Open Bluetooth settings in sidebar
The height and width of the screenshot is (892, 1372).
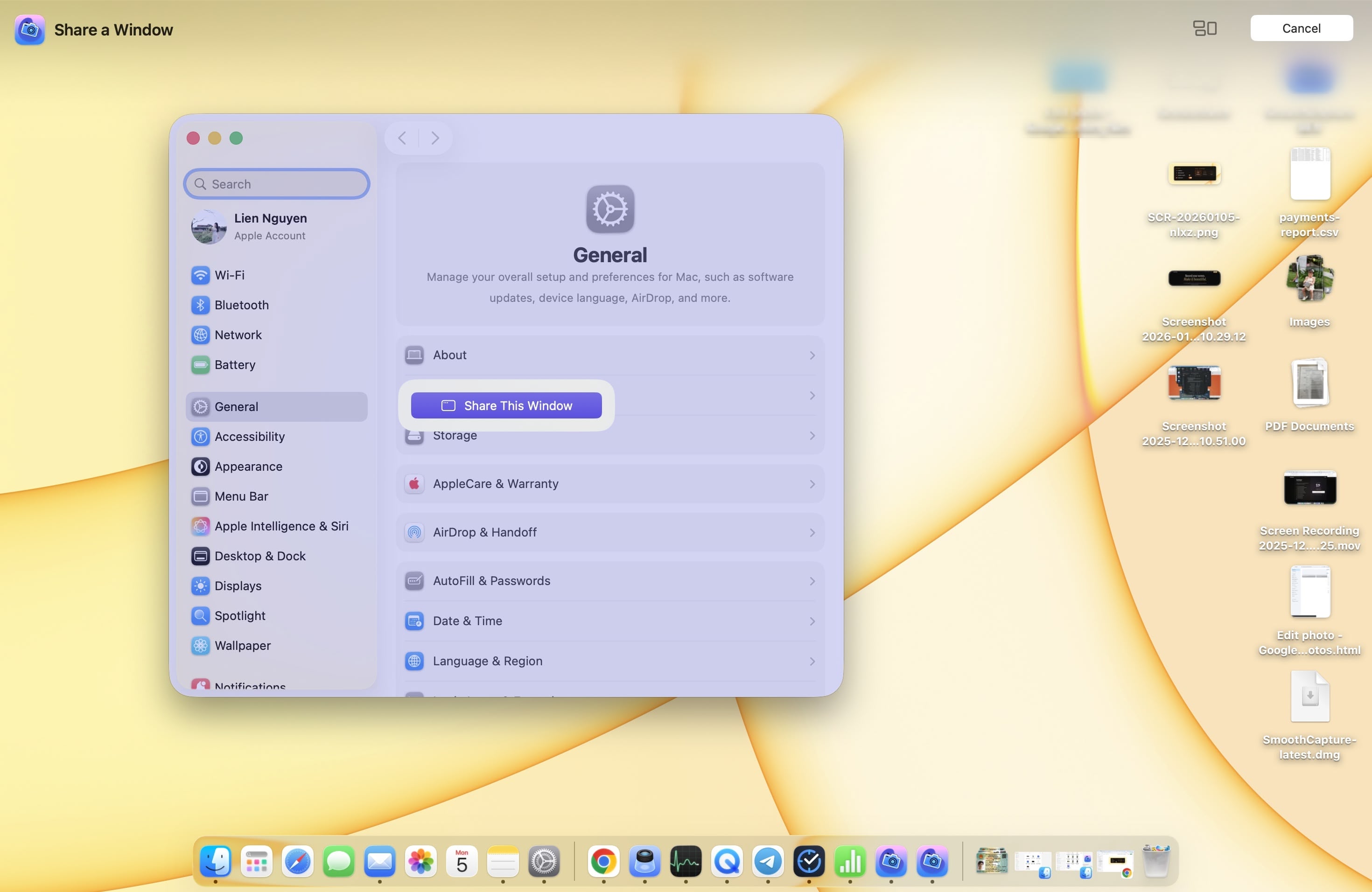coord(277,305)
